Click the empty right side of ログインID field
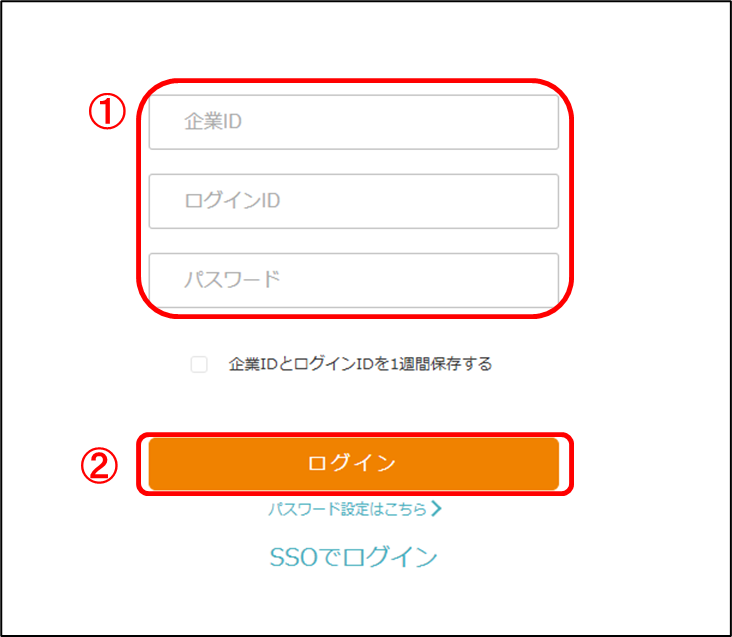This screenshot has height=637, width=732. click(467, 202)
